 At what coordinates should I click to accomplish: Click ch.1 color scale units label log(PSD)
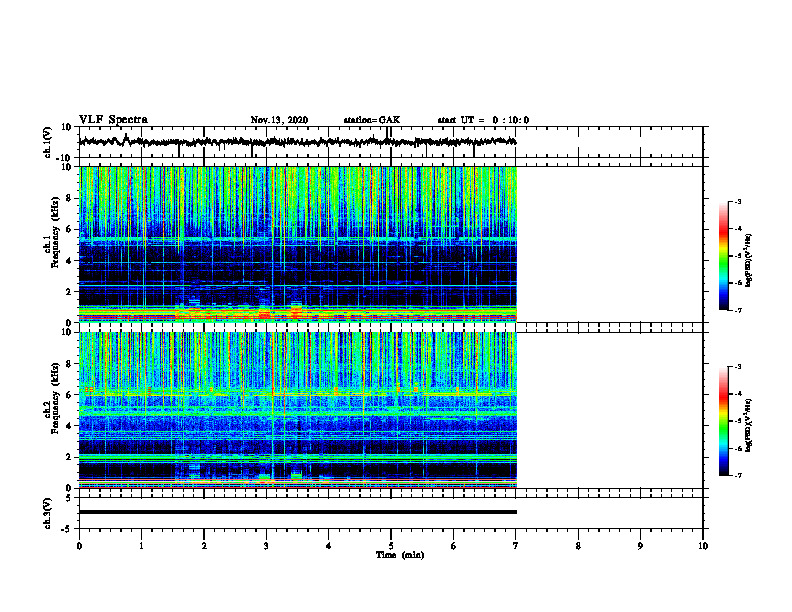point(749,261)
